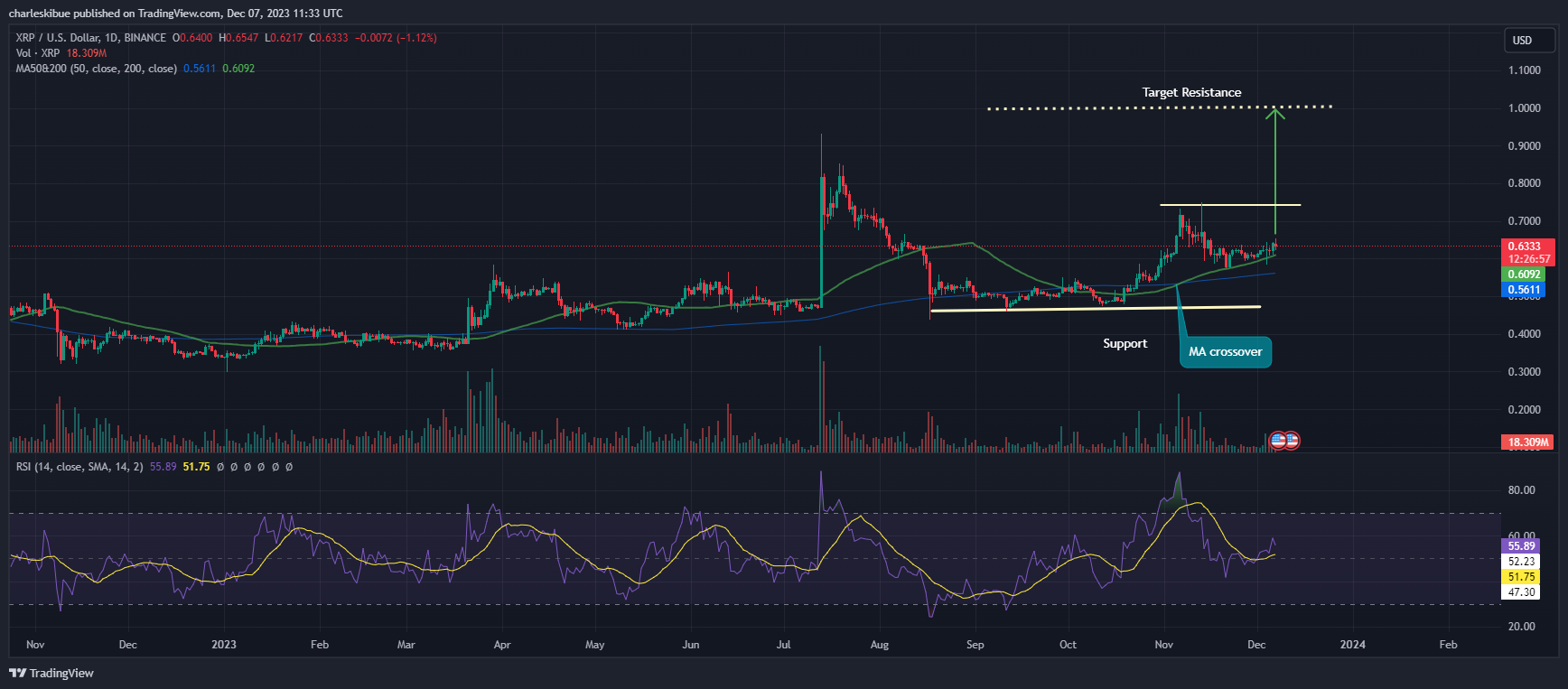Click the RSI indicator legend label
Screen dimensions: 1568x689
coord(79,467)
